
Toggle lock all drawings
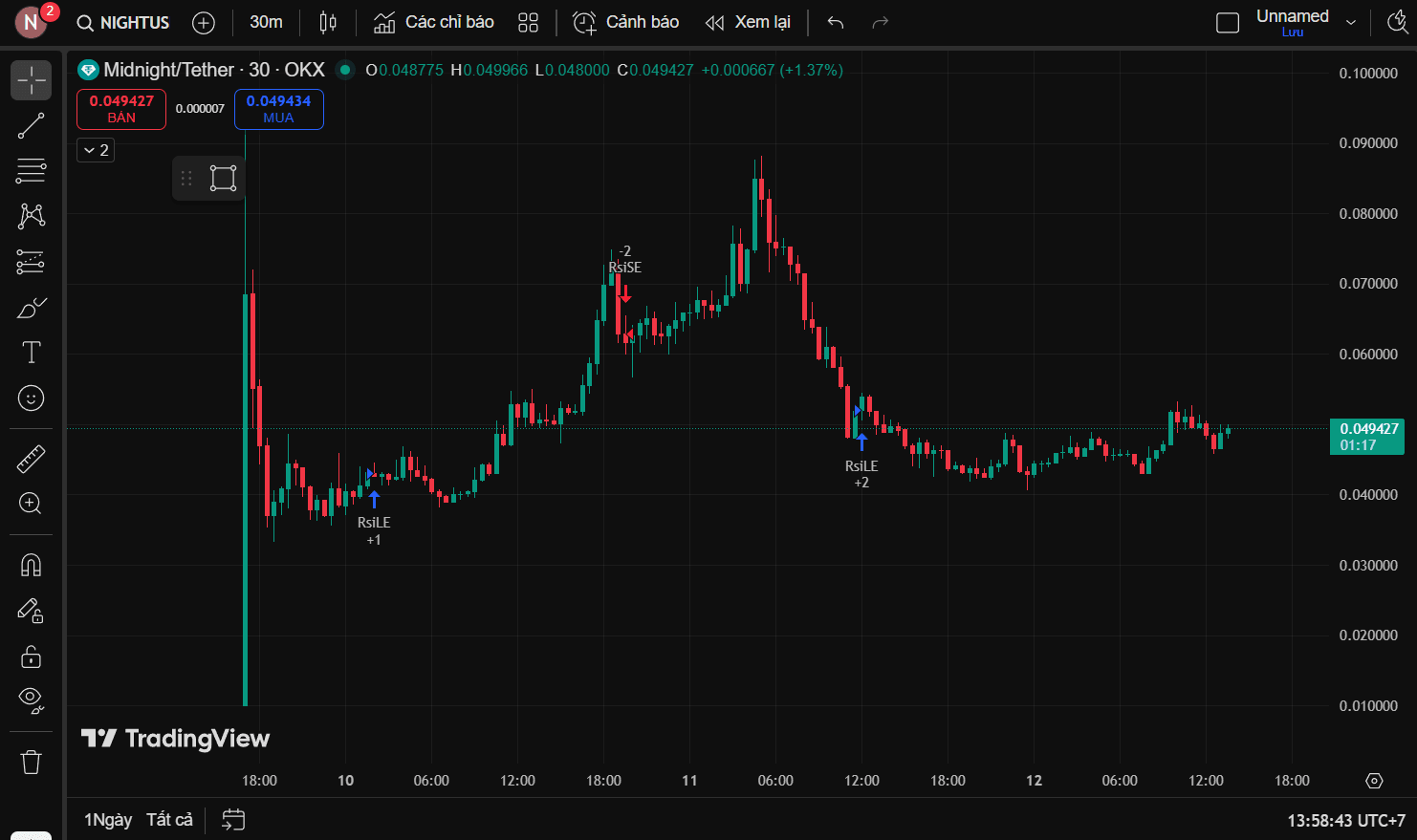(x=31, y=657)
